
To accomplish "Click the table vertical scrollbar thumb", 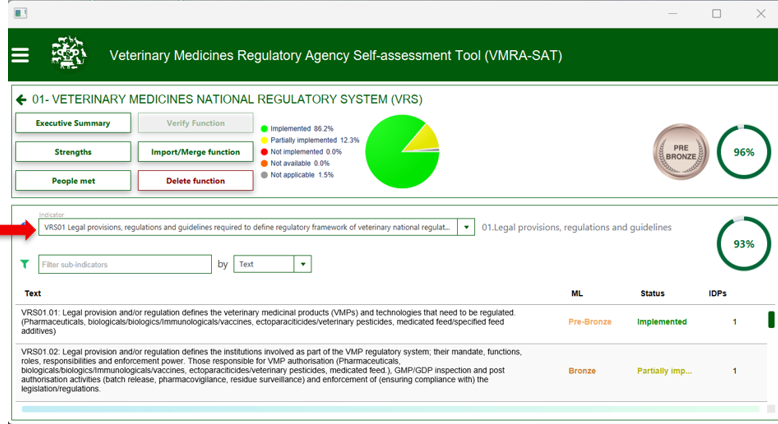I will click(x=771, y=319).
